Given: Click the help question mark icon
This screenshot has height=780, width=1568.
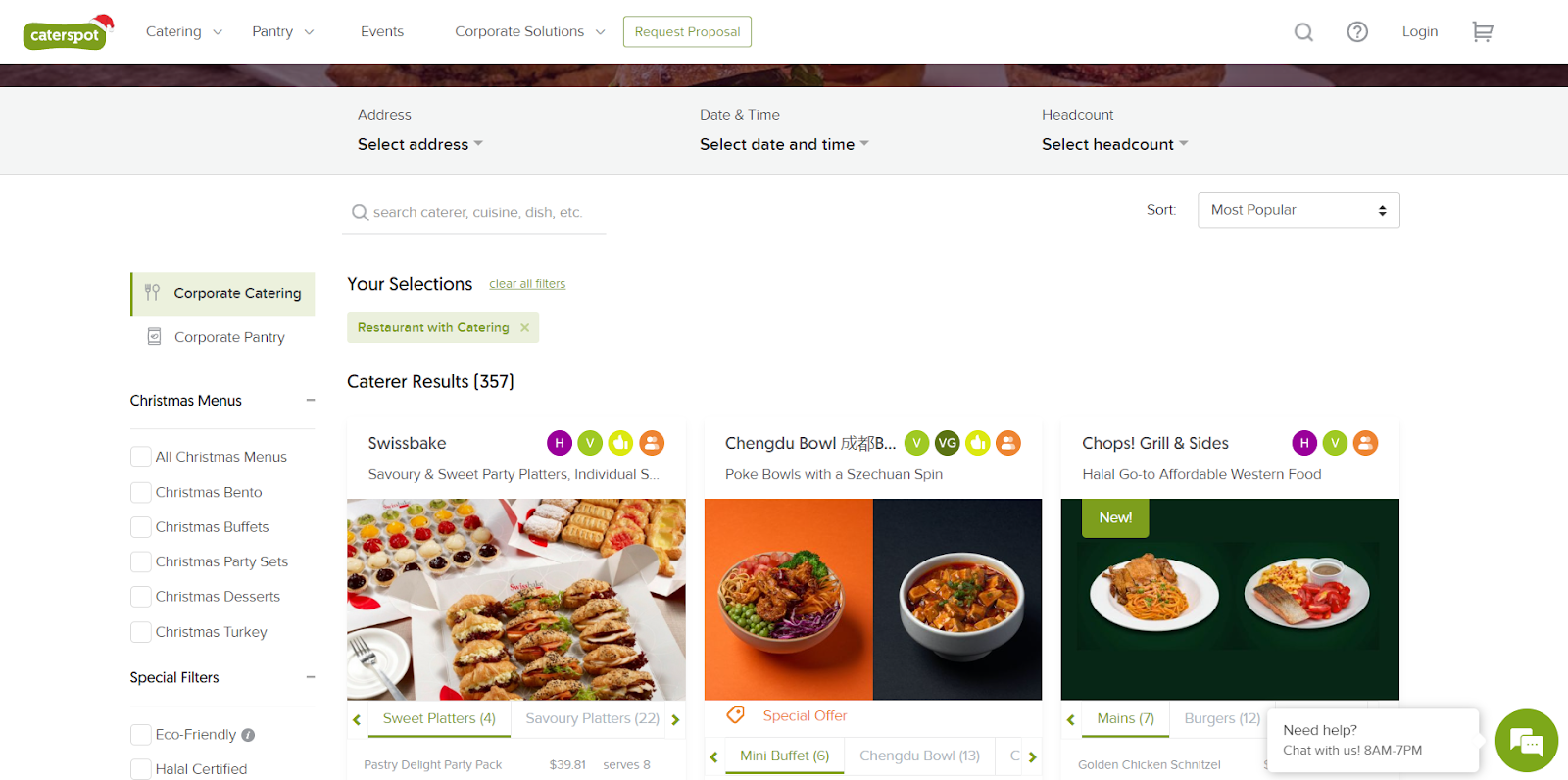Looking at the screenshot, I should tap(1357, 32).
